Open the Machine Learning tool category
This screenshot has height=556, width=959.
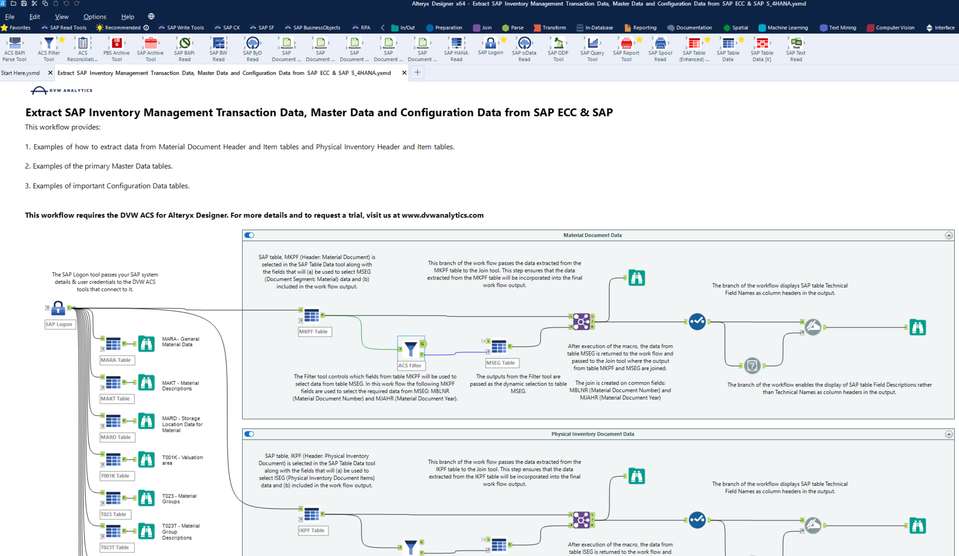783,28
